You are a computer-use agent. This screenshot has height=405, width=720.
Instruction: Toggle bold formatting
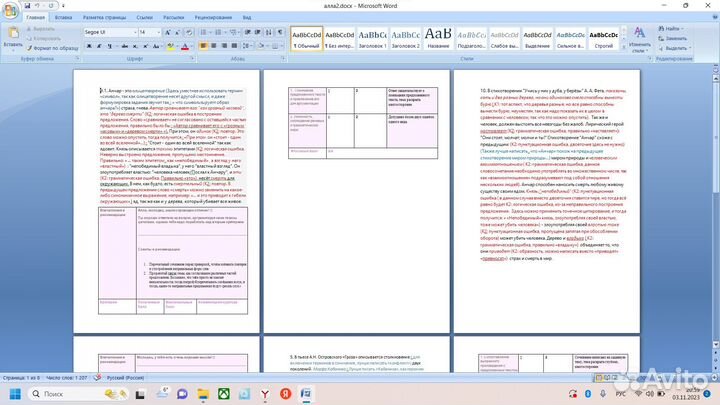(86, 47)
